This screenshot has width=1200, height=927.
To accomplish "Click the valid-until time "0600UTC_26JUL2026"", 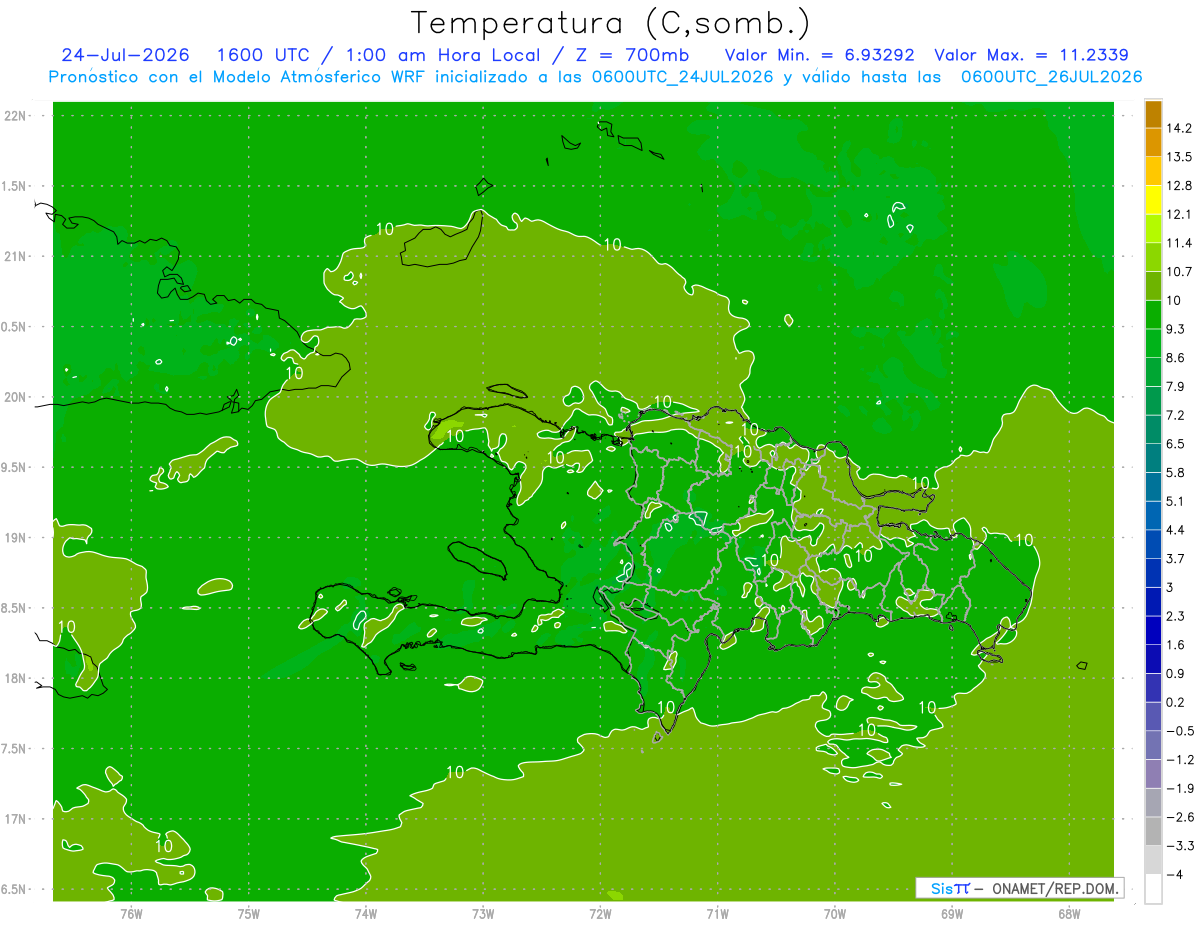I will (1051, 77).
